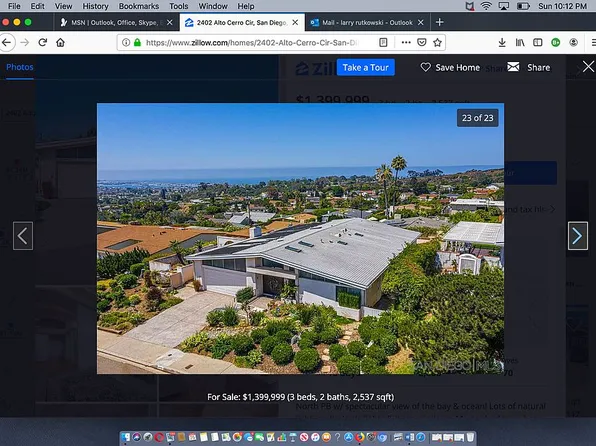Open Wi-Fi status in menu bar
This screenshot has height=446, width=596.
[486, 6]
